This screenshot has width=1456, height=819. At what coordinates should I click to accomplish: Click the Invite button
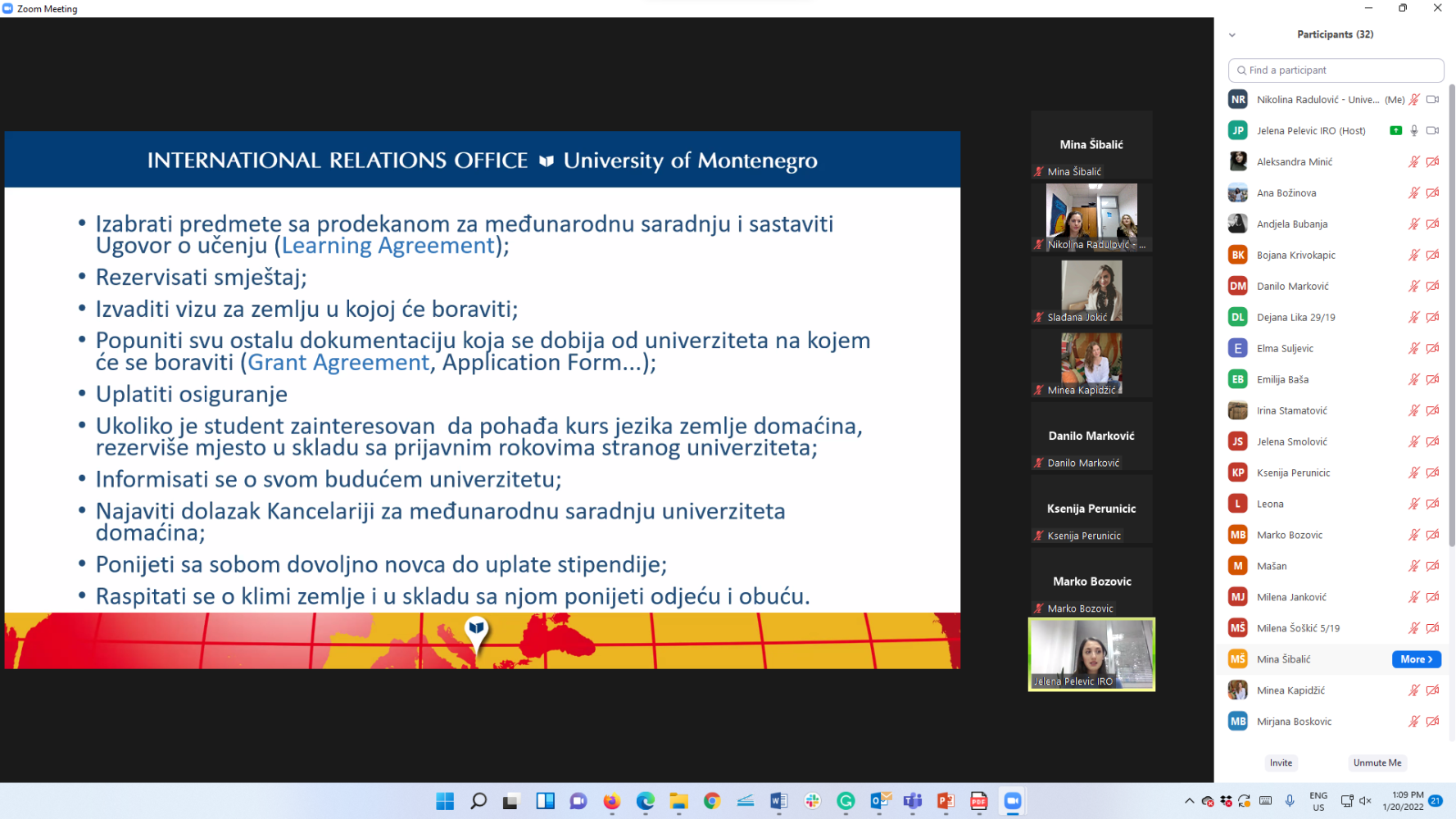click(1281, 762)
